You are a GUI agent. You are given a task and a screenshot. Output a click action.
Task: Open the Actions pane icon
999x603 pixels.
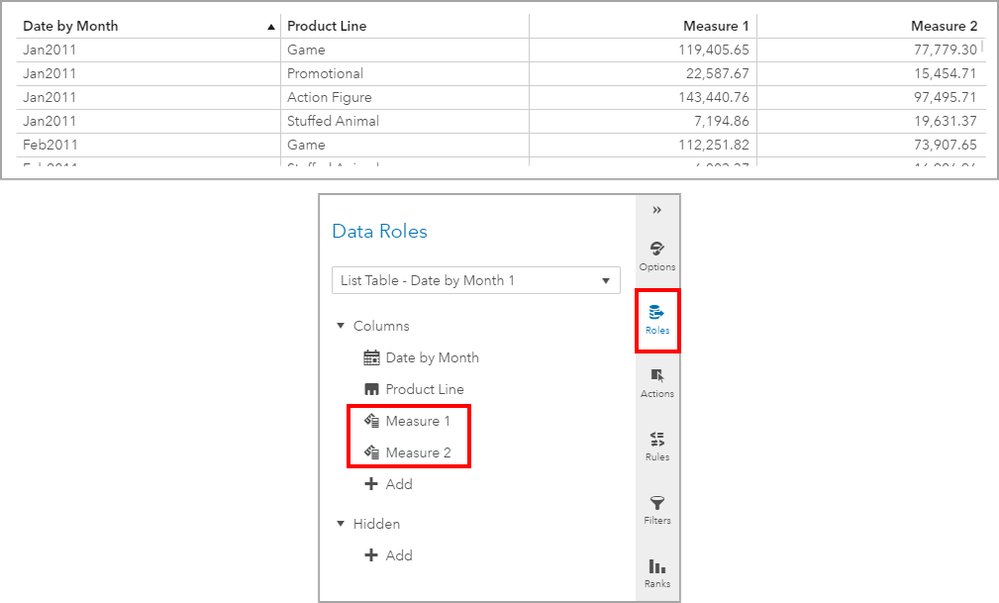(x=657, y=381)
